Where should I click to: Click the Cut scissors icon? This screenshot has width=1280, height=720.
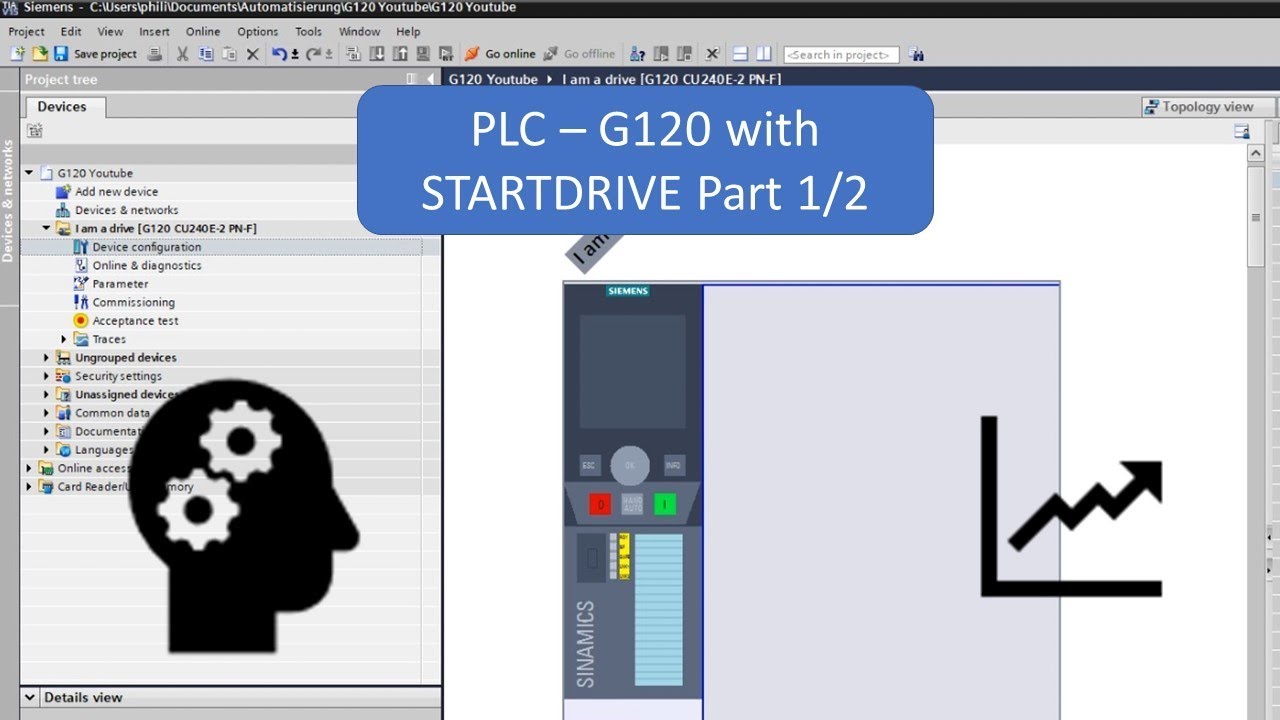coord(182,54)
